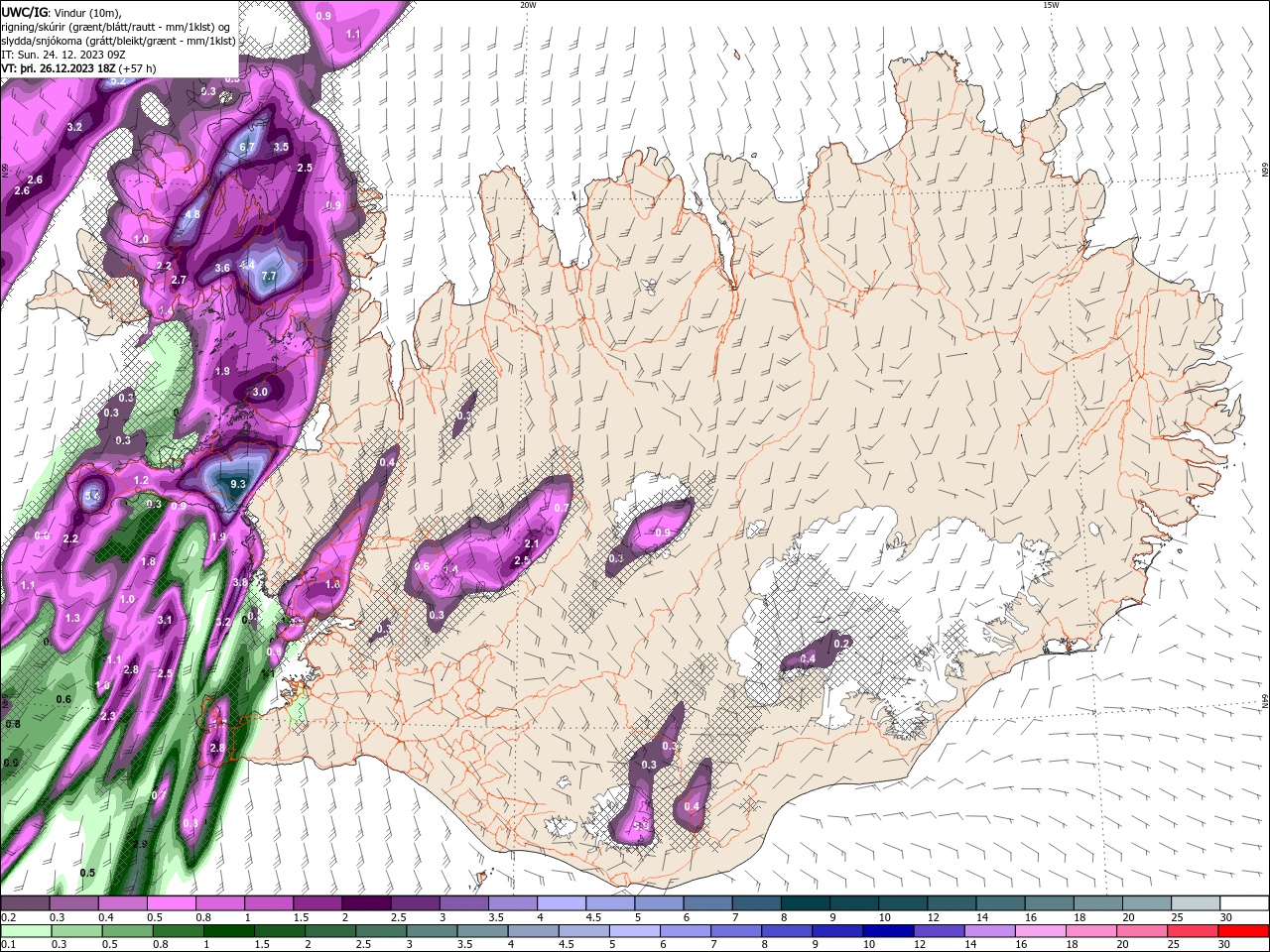This screenshot has width=1270, height=952.
Task: Click the 6.7 precipitation value on the map
Action: 247,147
